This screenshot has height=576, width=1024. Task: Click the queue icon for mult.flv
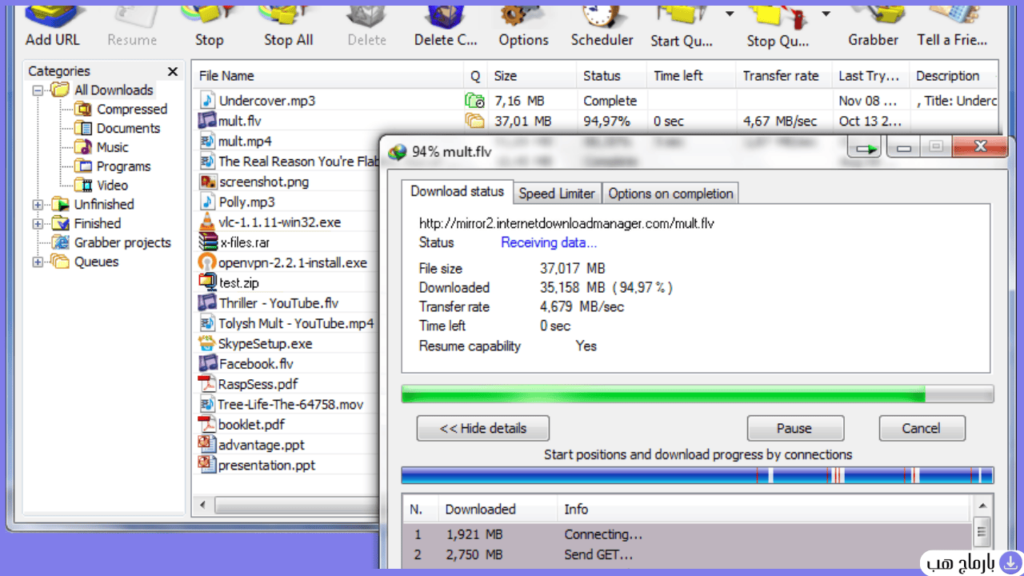(x=475, y=121)
